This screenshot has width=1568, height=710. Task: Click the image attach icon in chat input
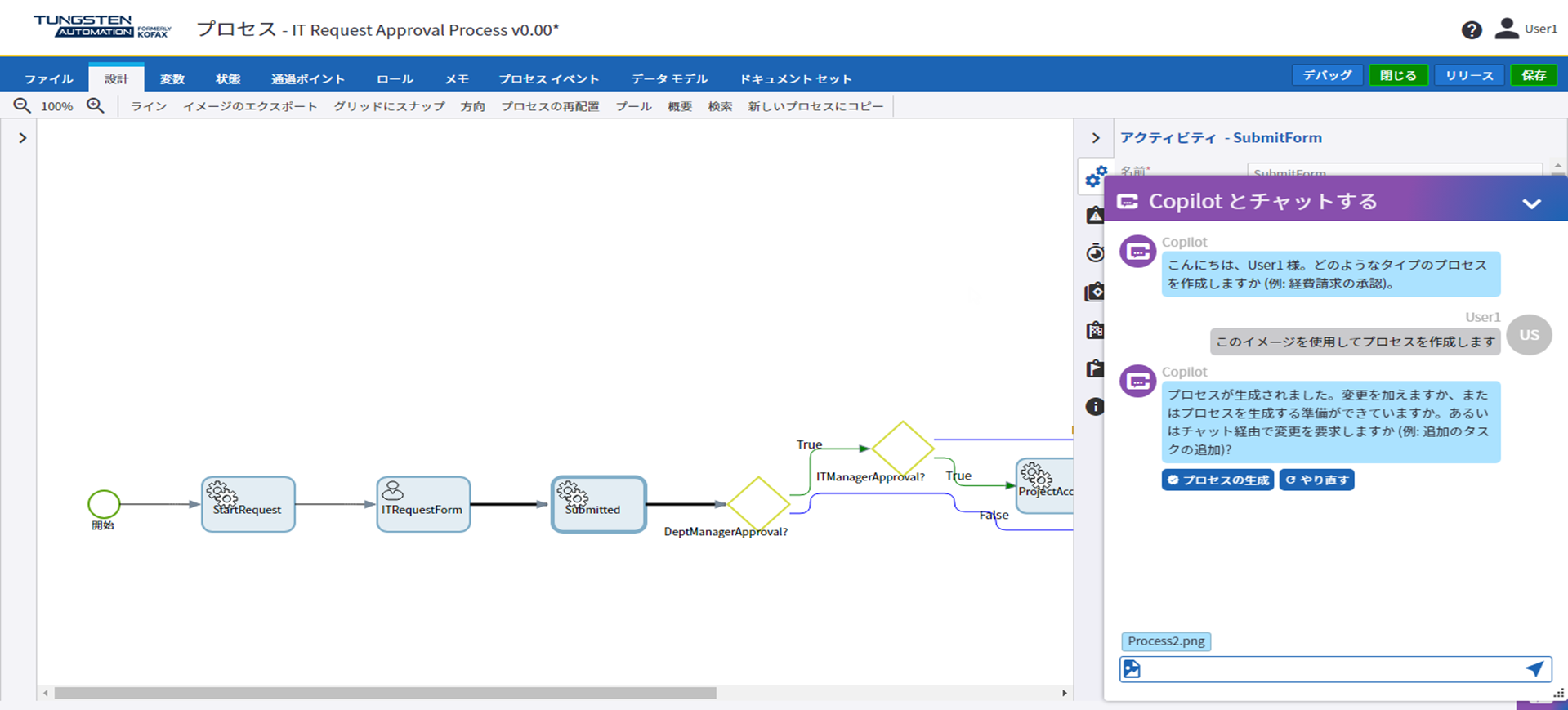click(x=1132, y=669)
